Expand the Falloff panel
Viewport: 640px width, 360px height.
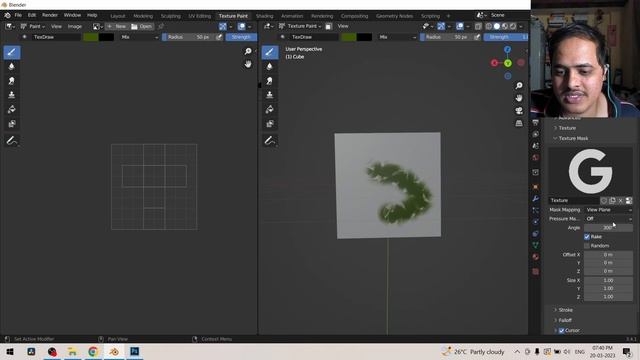pos(564,320)
